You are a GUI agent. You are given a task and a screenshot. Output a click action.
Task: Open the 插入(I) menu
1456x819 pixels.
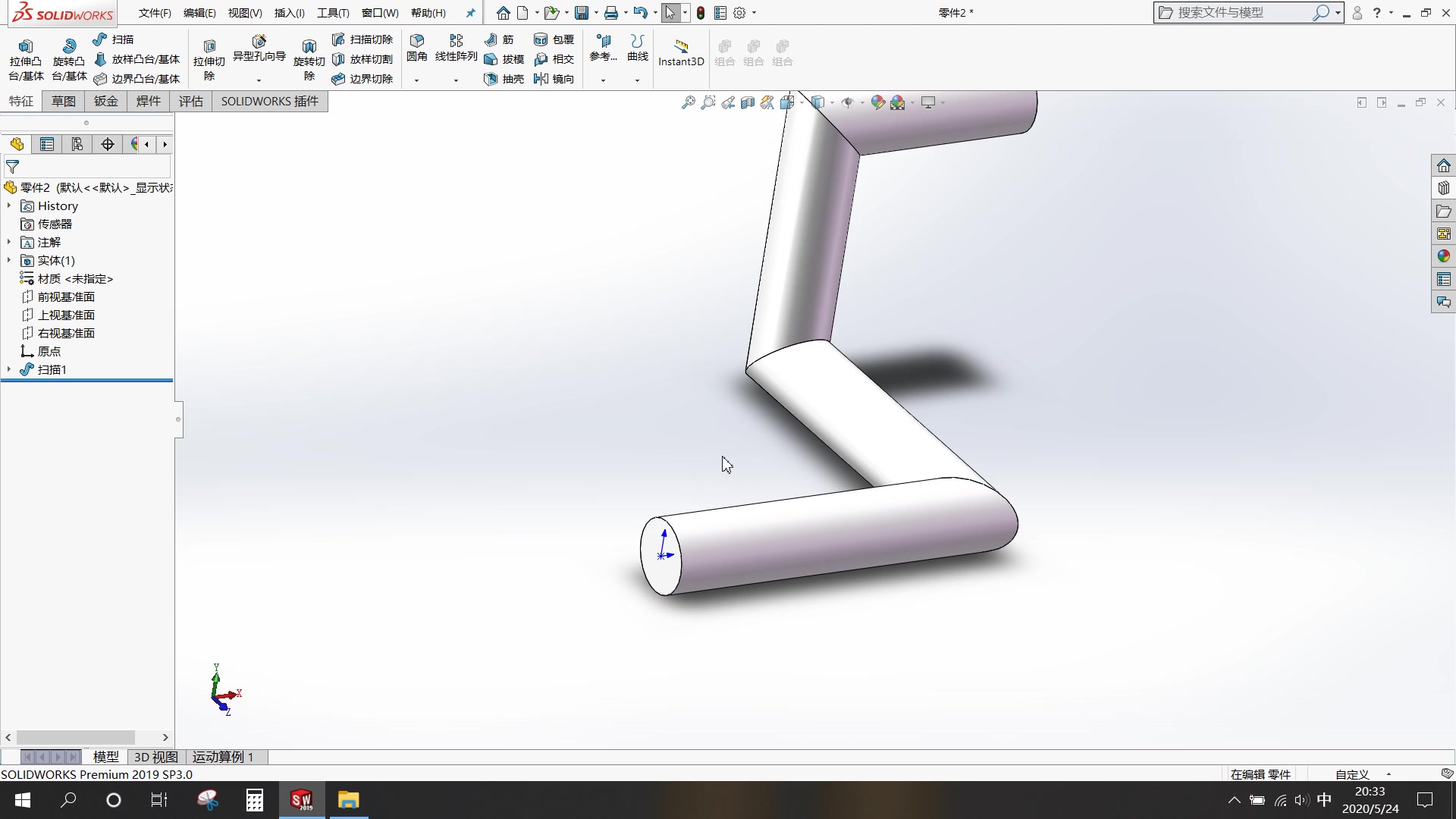(289, 12)
